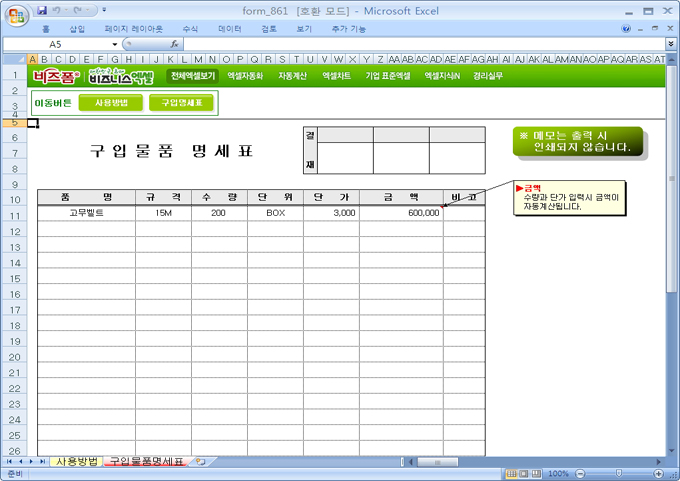Screen dimensions: 680x481
Task: Open the Name Box dropdown arrow
Action: [x=115, y=44]
